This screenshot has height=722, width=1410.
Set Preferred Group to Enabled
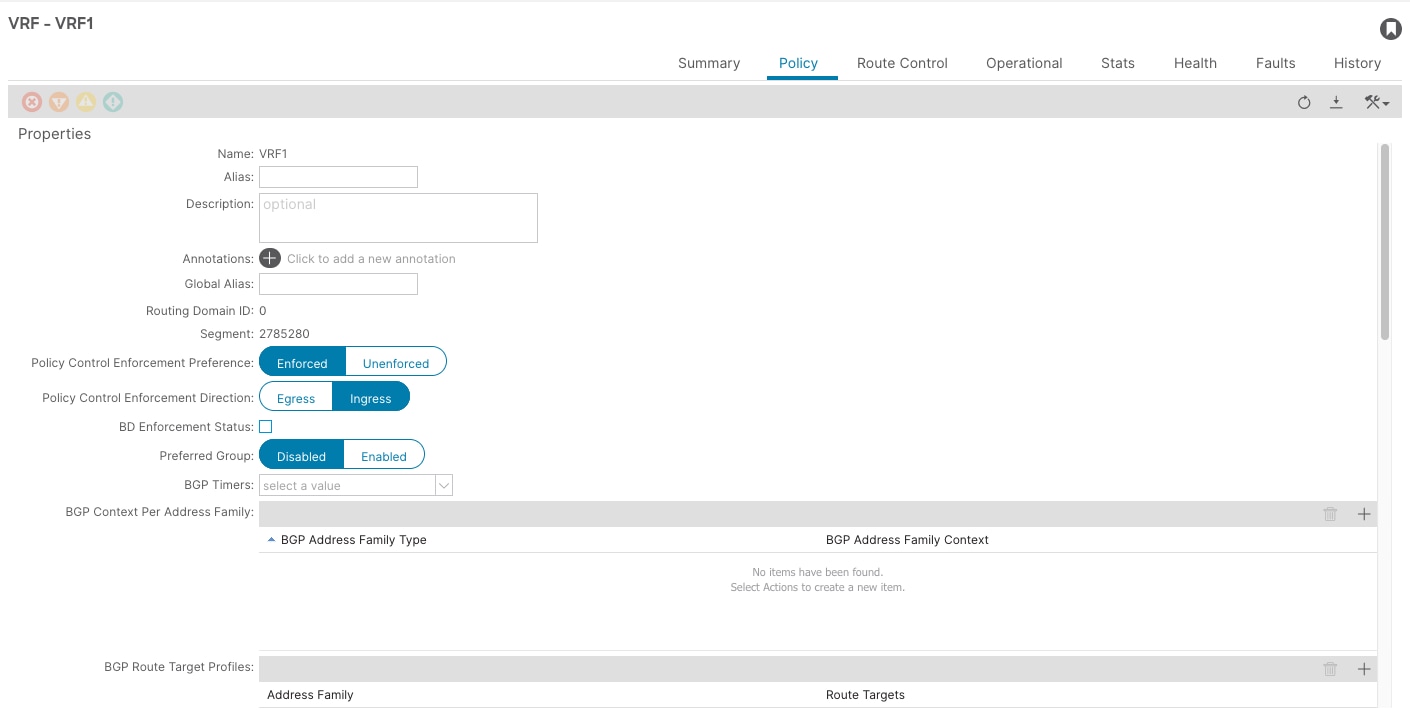[x=384, y=456]
